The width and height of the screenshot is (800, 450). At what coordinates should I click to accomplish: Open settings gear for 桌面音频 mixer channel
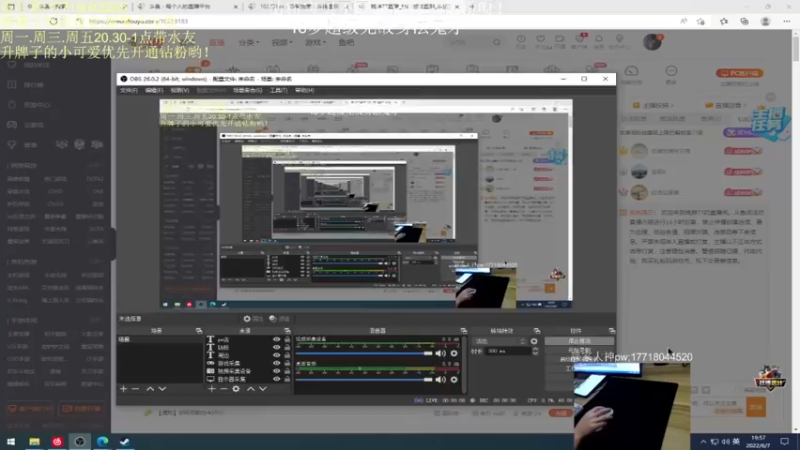(x=454, y=380)
